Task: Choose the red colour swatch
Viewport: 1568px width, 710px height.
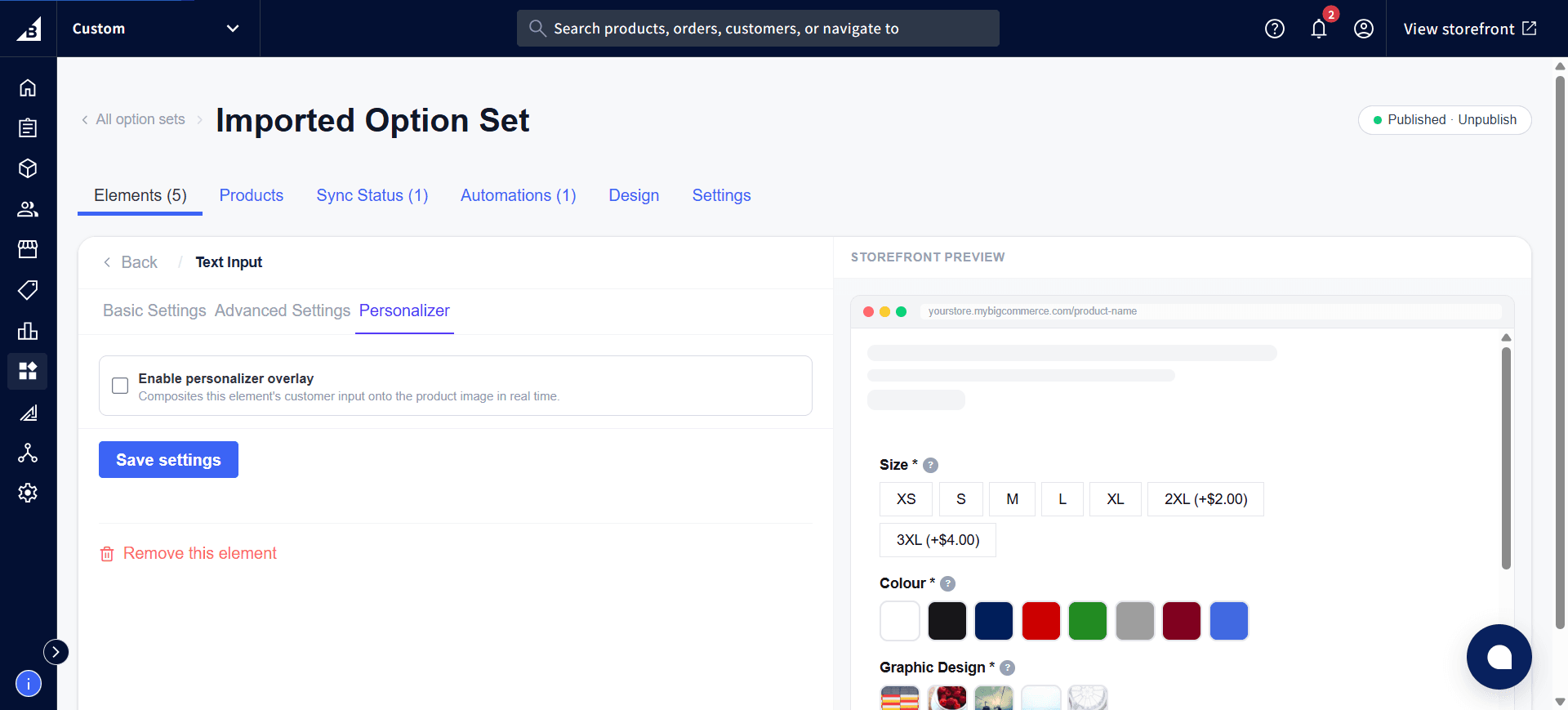Action: [1041, 621]
